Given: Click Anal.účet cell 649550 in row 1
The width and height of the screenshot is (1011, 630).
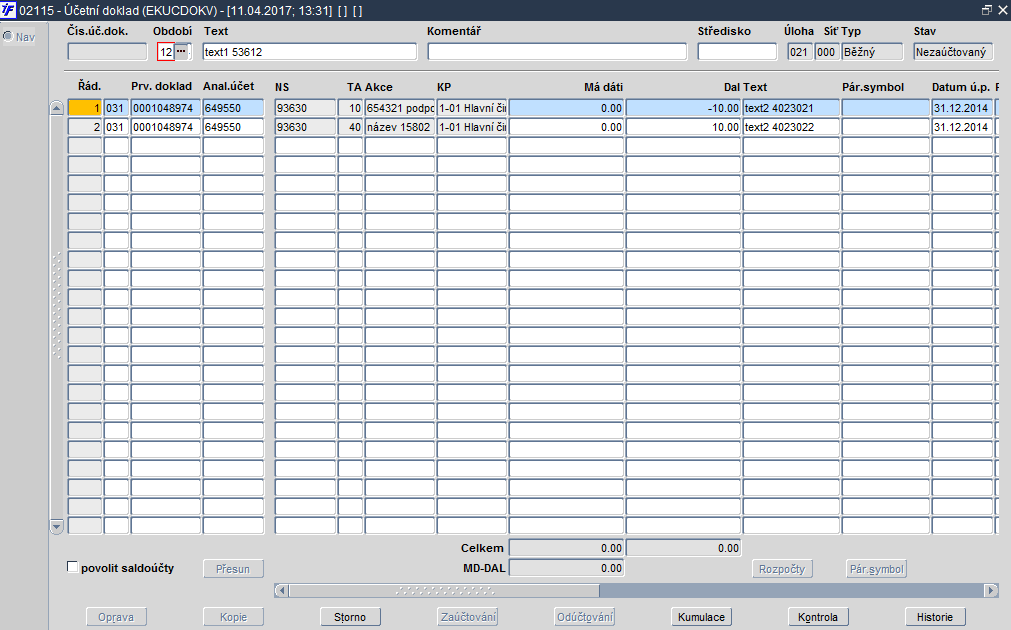Looking at the screenshot, I should (x=233, y=108).
